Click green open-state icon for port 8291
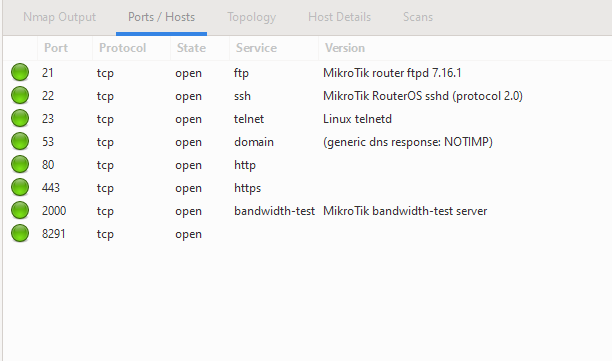The height and width of the screenshot is (361, 612). [x=20, y=234]
